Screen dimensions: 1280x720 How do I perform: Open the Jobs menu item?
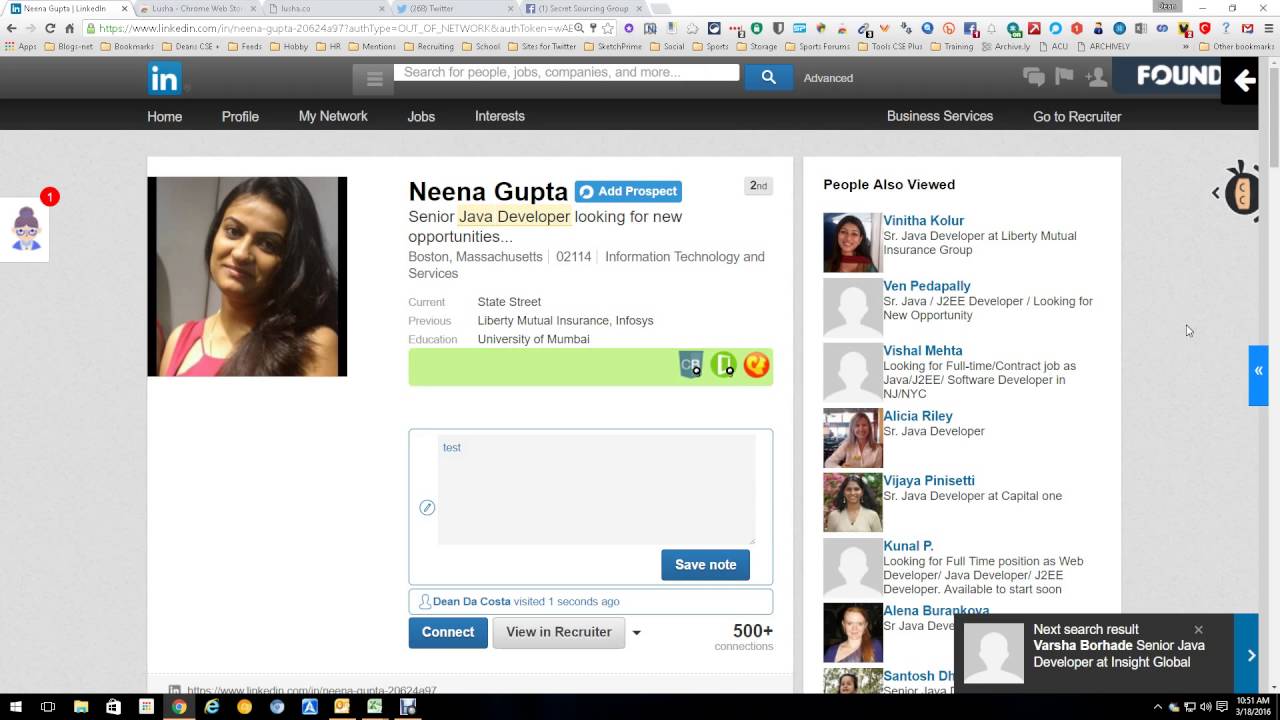tap(421, 116)
